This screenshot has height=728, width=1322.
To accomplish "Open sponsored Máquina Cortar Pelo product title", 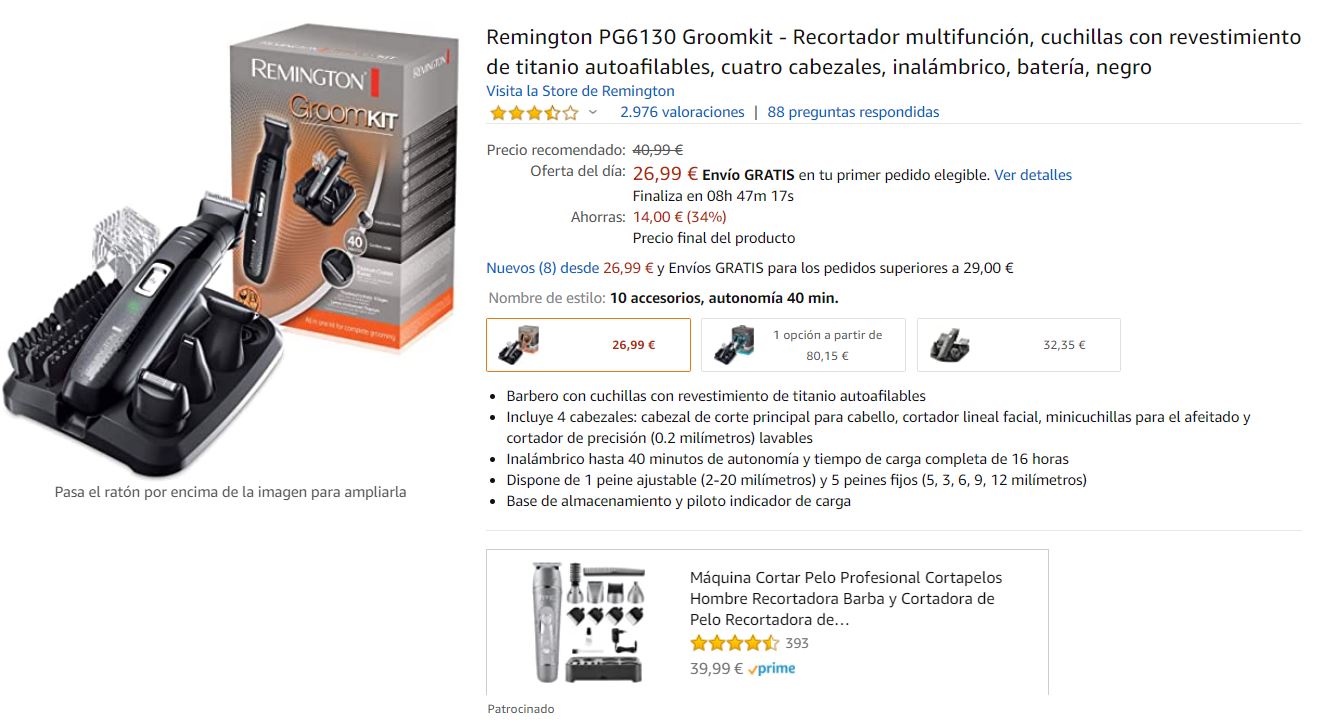I will coord(846,598).
